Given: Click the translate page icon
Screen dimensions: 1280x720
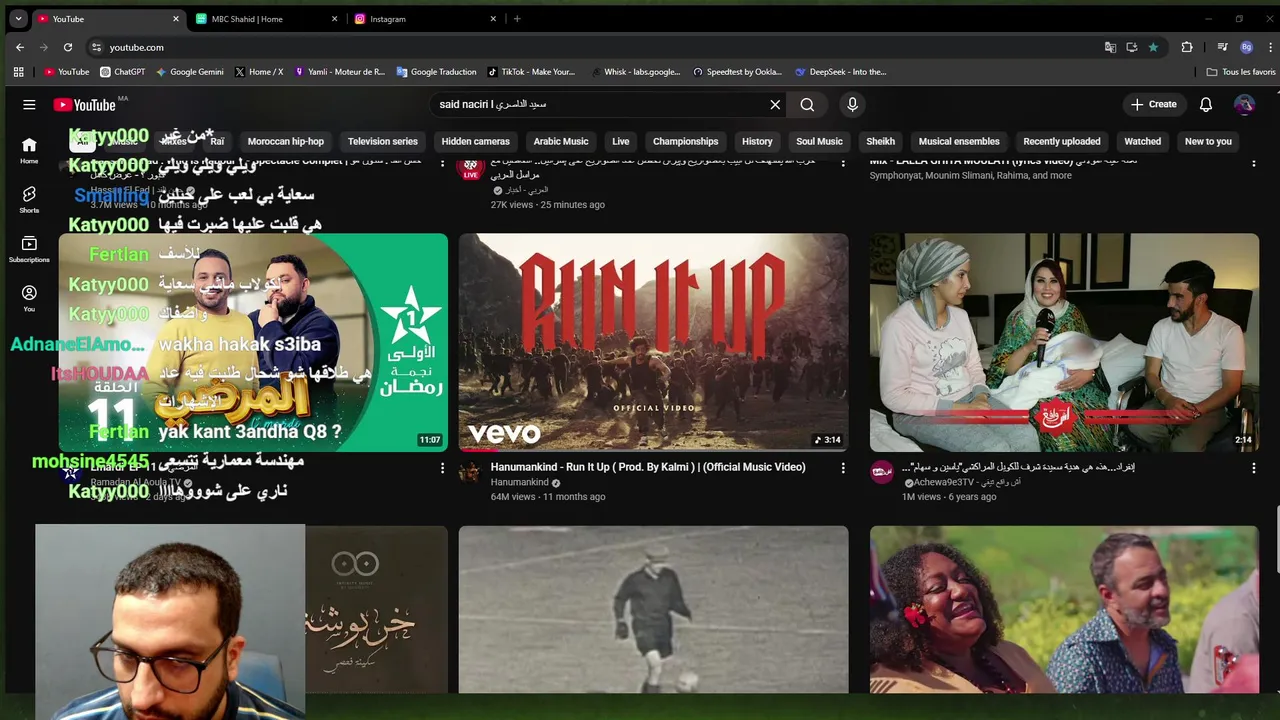Looking at the screenshot, I should (1110, 47).
